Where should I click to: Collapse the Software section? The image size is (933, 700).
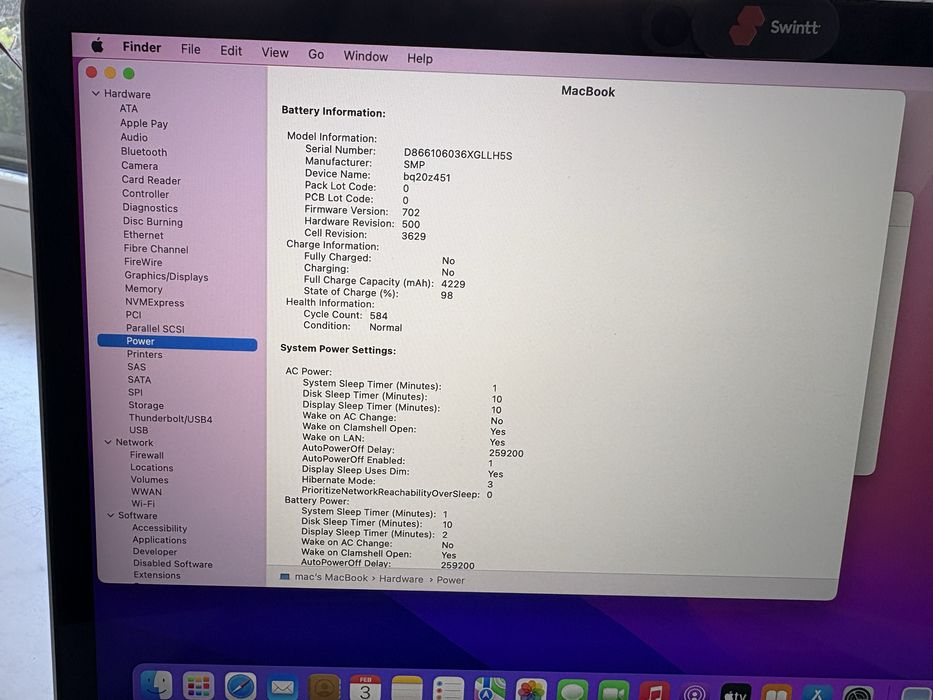pyautogui.click(x=110, y=515)
